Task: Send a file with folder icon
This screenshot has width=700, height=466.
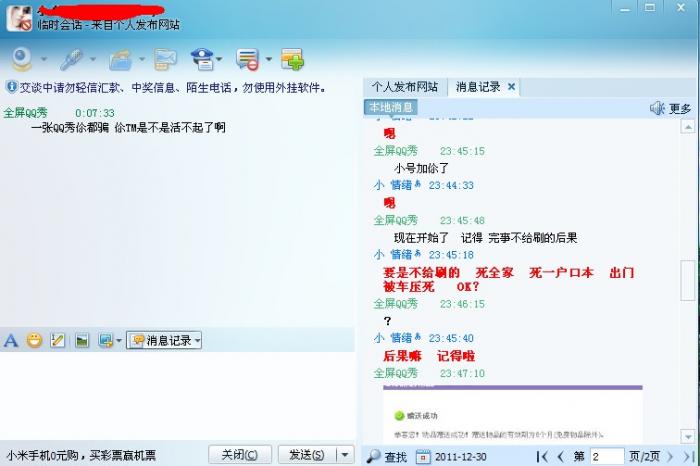Action: click(x=121, y=59)
